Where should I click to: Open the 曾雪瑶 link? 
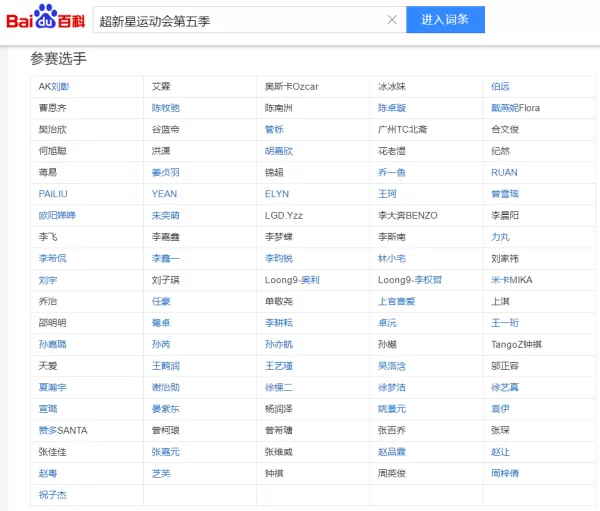tap(505, 194)
